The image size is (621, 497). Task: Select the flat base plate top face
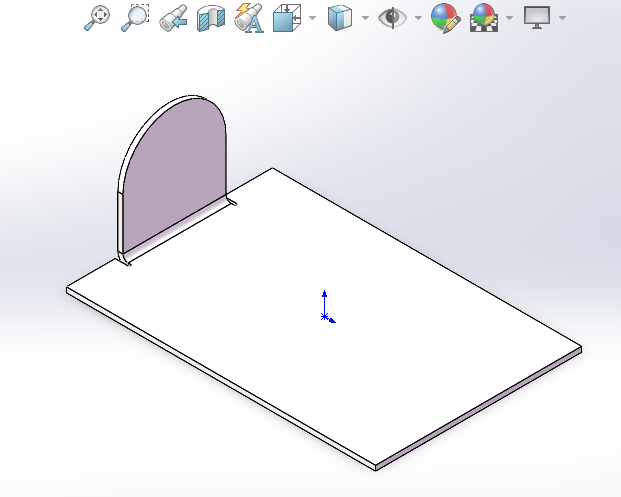(x=325, y=317)
